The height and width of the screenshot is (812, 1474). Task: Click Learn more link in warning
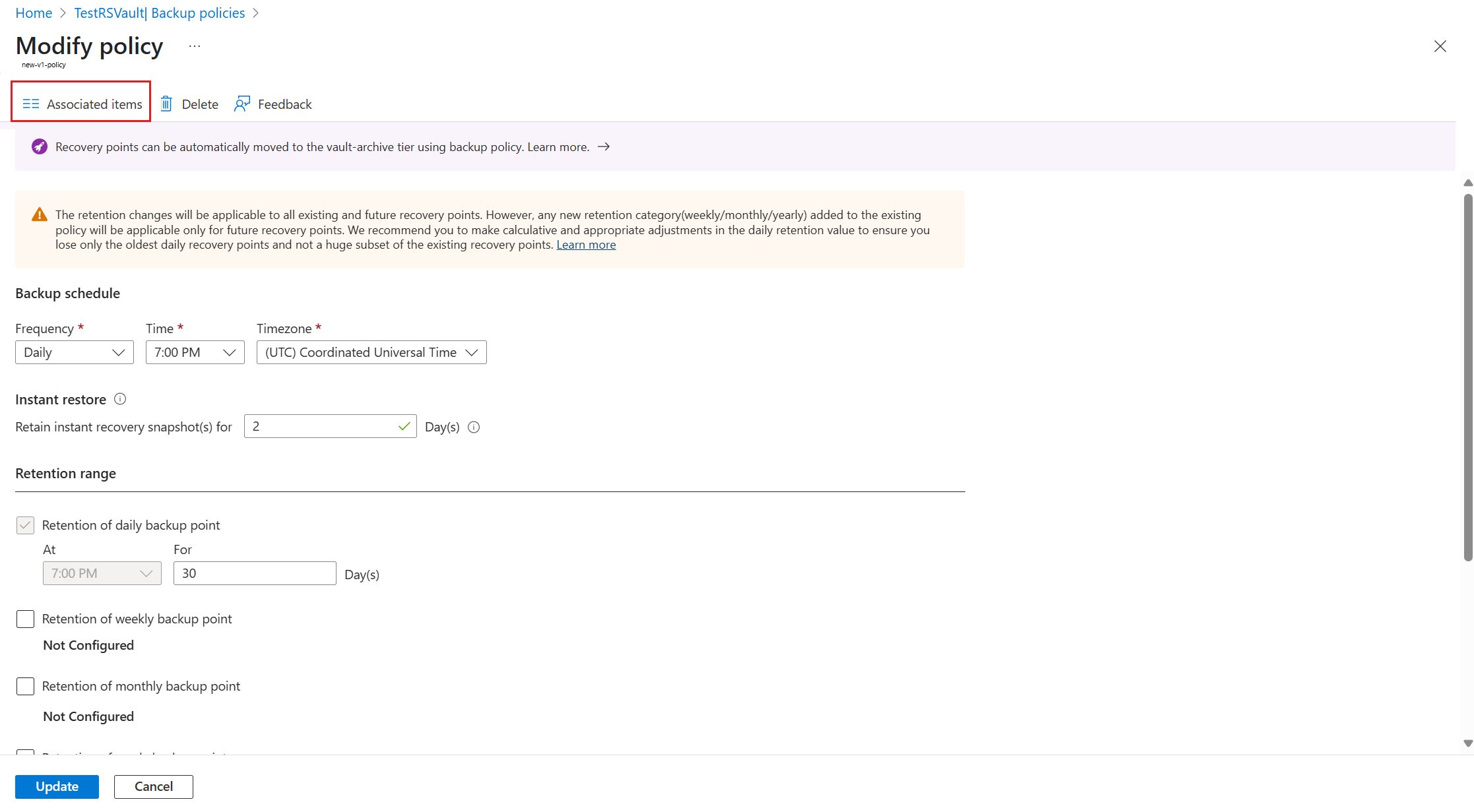point(586,245)
